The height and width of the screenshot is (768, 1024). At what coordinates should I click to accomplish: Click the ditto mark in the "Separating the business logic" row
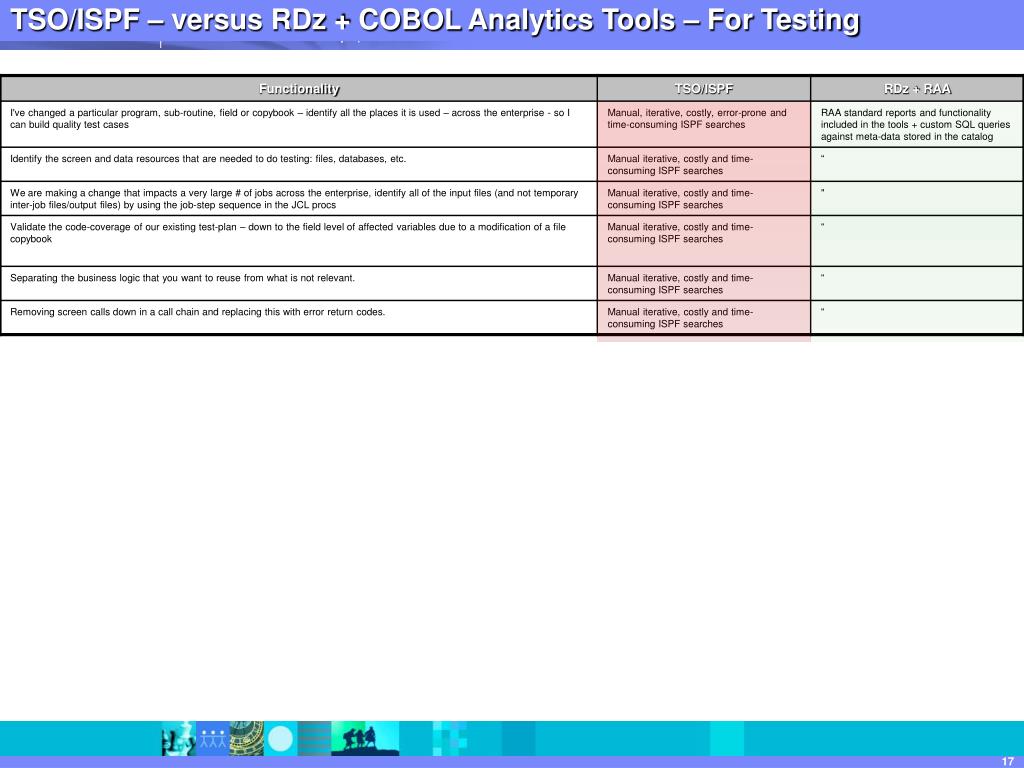coord(822,276)
